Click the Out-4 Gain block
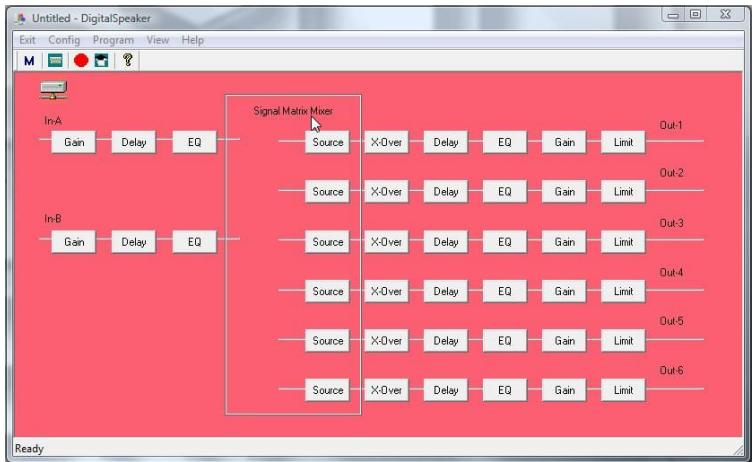The width and height of the screenshot is (753, 462). 564,291
